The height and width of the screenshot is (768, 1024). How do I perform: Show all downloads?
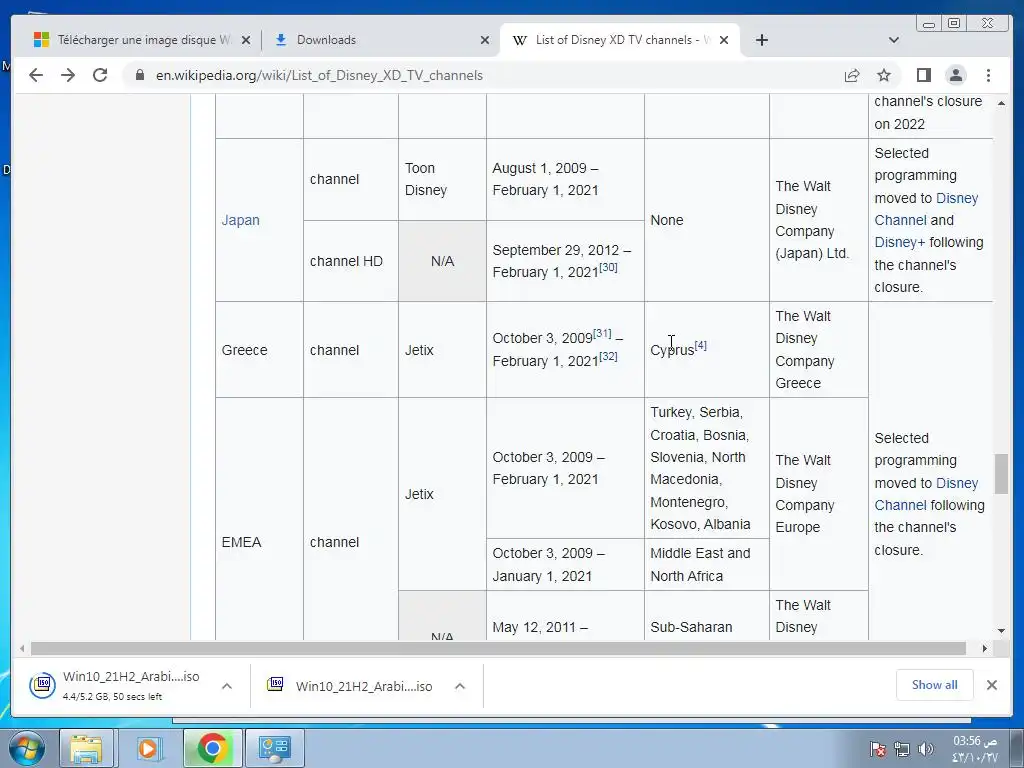coord(935,684)
